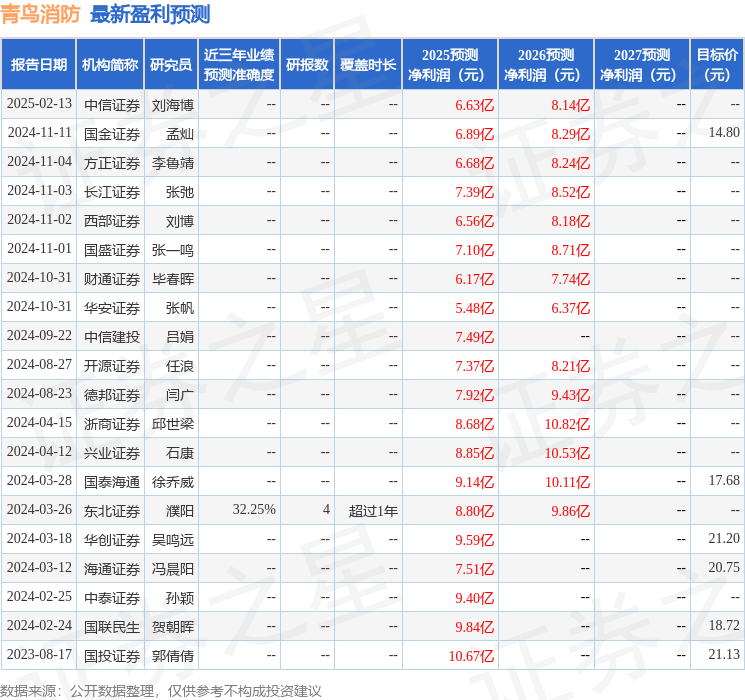Click institution 长江证券
This screenshot has height=700, width=745.
coord(112,192)
